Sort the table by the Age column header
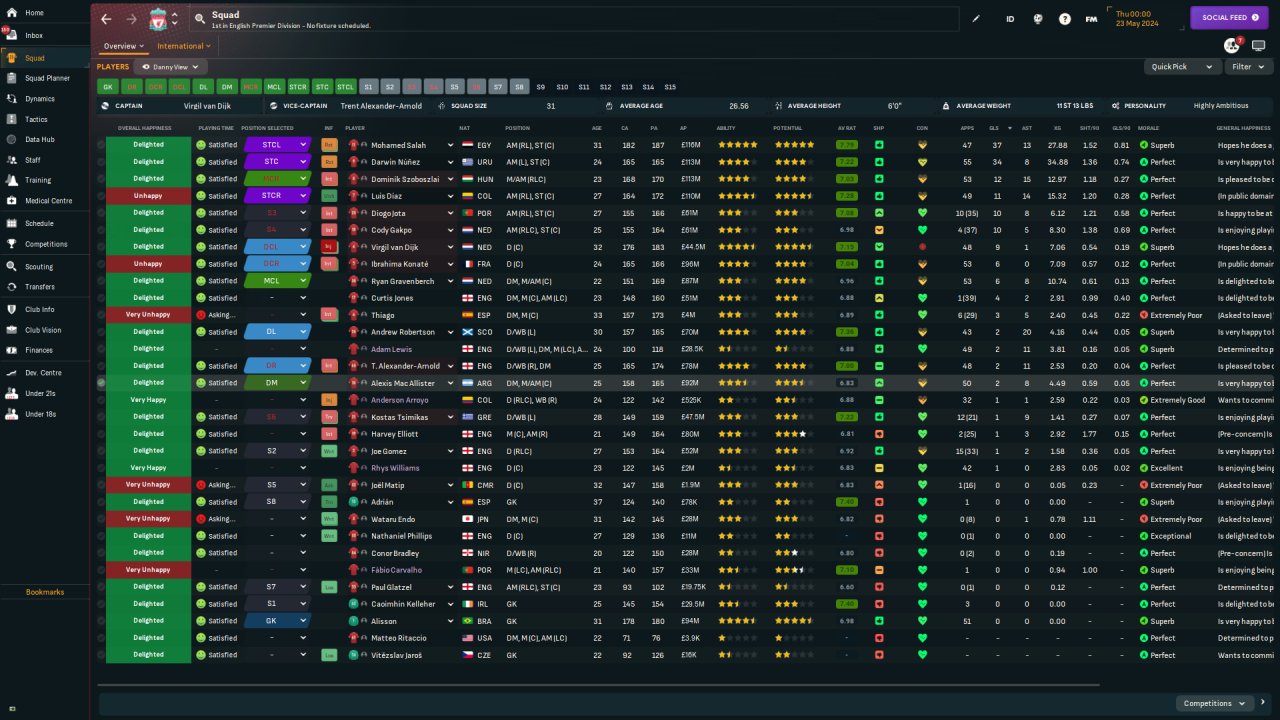1280x720 pixels. click(x=597, y=128)
